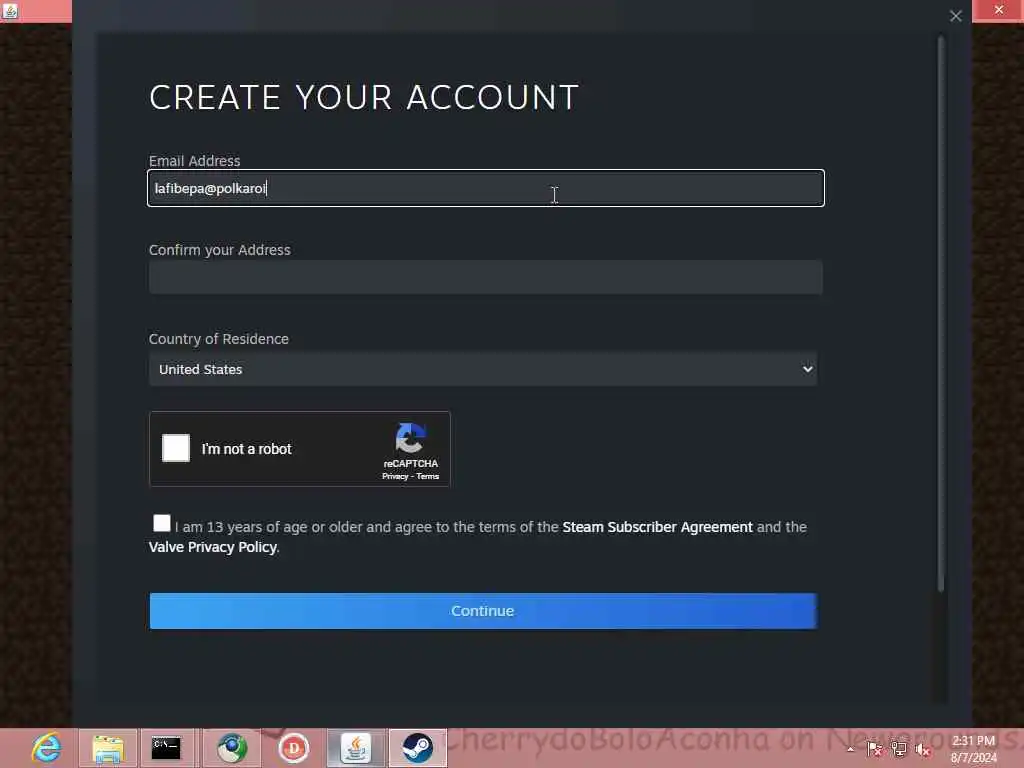
Task: Open the taskbar clock showing 2:31 PM
Action: click(x=974, y=749)
